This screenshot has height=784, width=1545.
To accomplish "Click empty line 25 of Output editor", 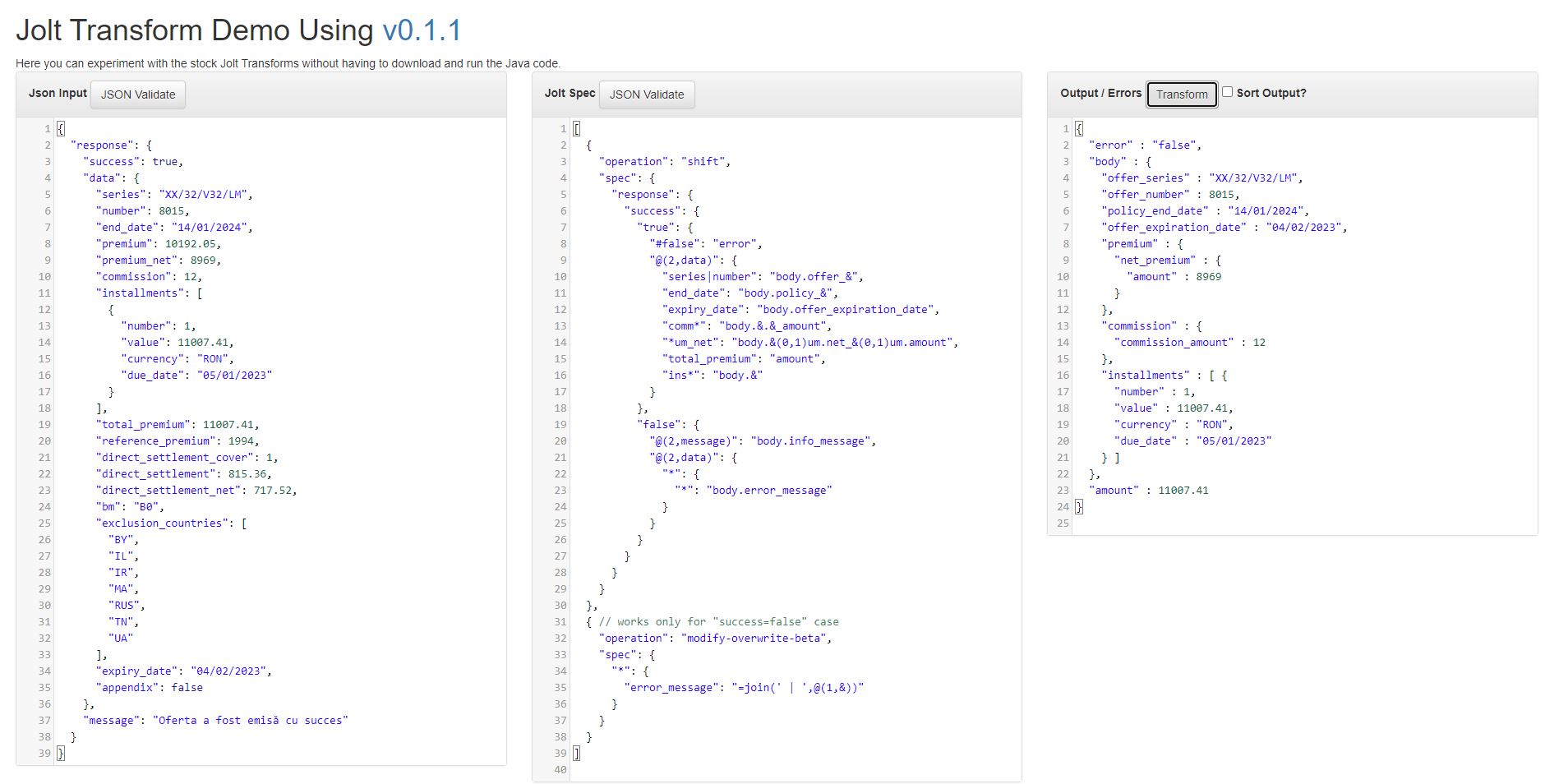I will tap(1304, 523).
